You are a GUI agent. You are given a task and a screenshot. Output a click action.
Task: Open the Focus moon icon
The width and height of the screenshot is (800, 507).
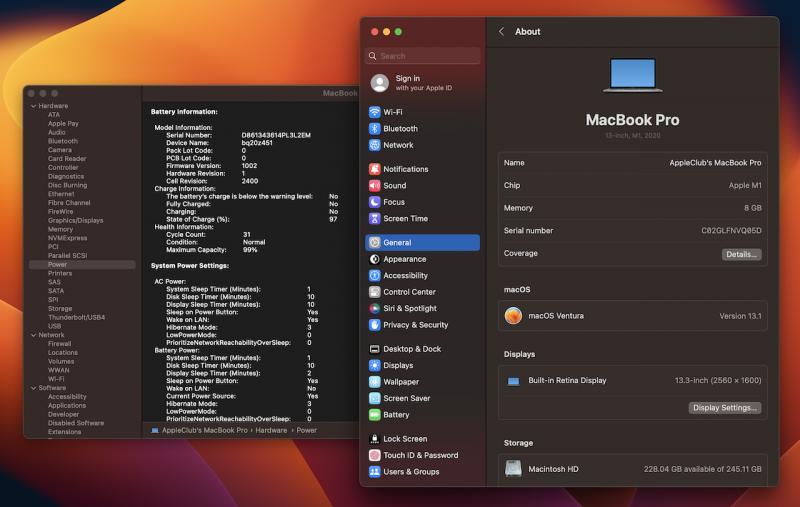point(374,202)
